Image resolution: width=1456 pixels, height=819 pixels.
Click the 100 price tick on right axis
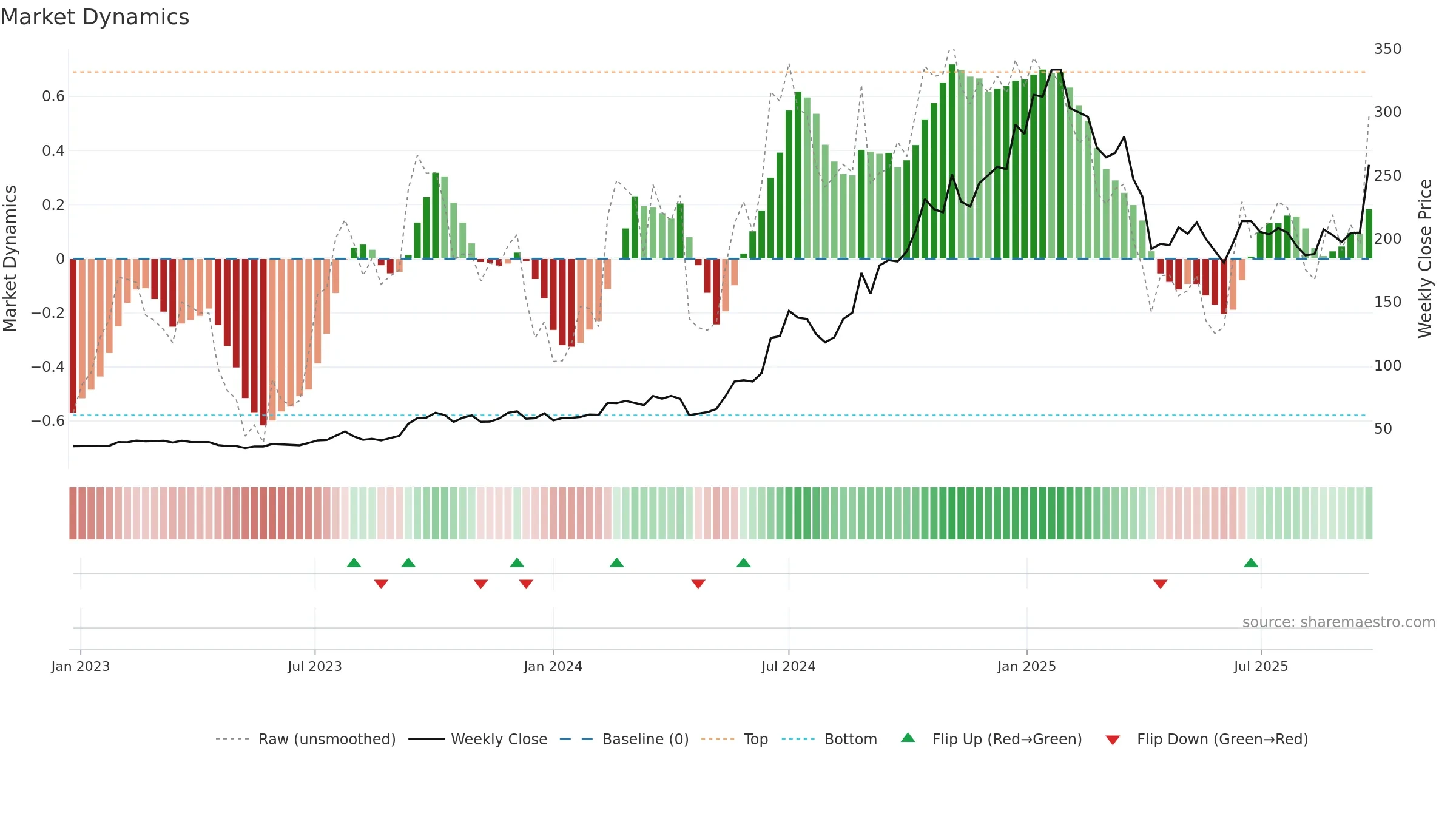click(1388, 366)
